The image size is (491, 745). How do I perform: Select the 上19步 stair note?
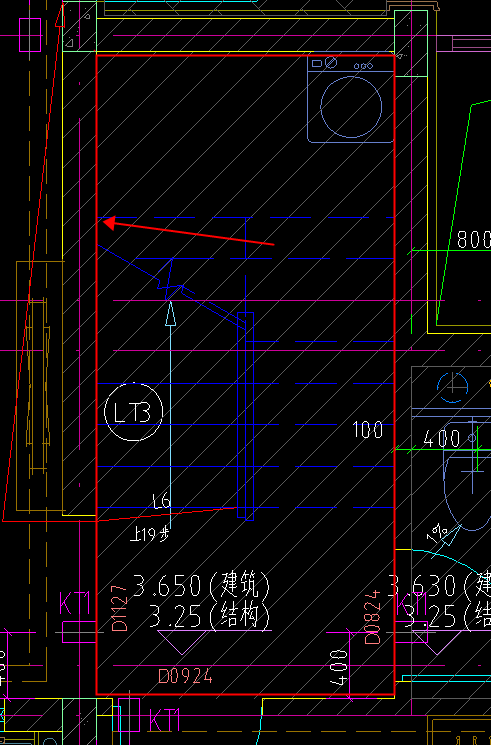point(150,535)
